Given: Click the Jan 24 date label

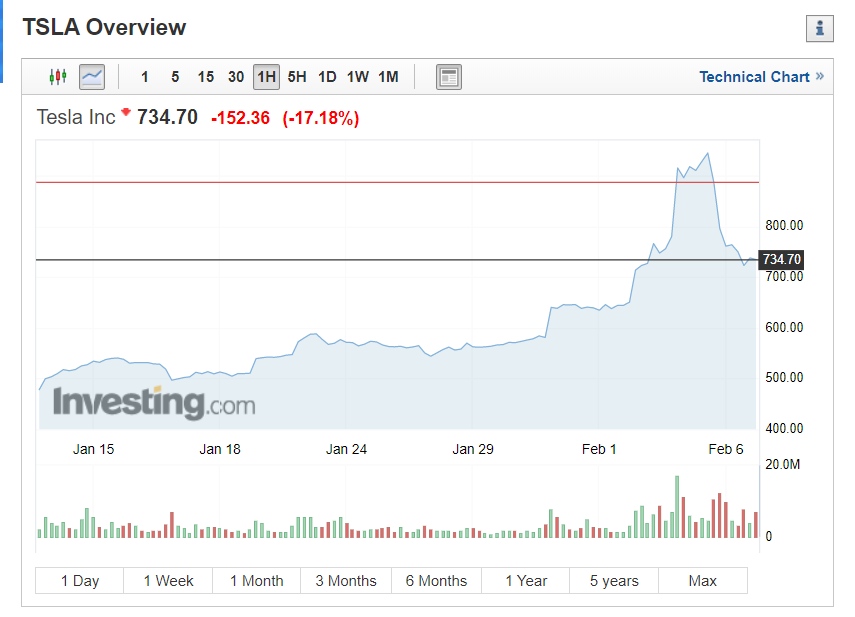Looking at the screenshot, I should [x=346, y=449].
